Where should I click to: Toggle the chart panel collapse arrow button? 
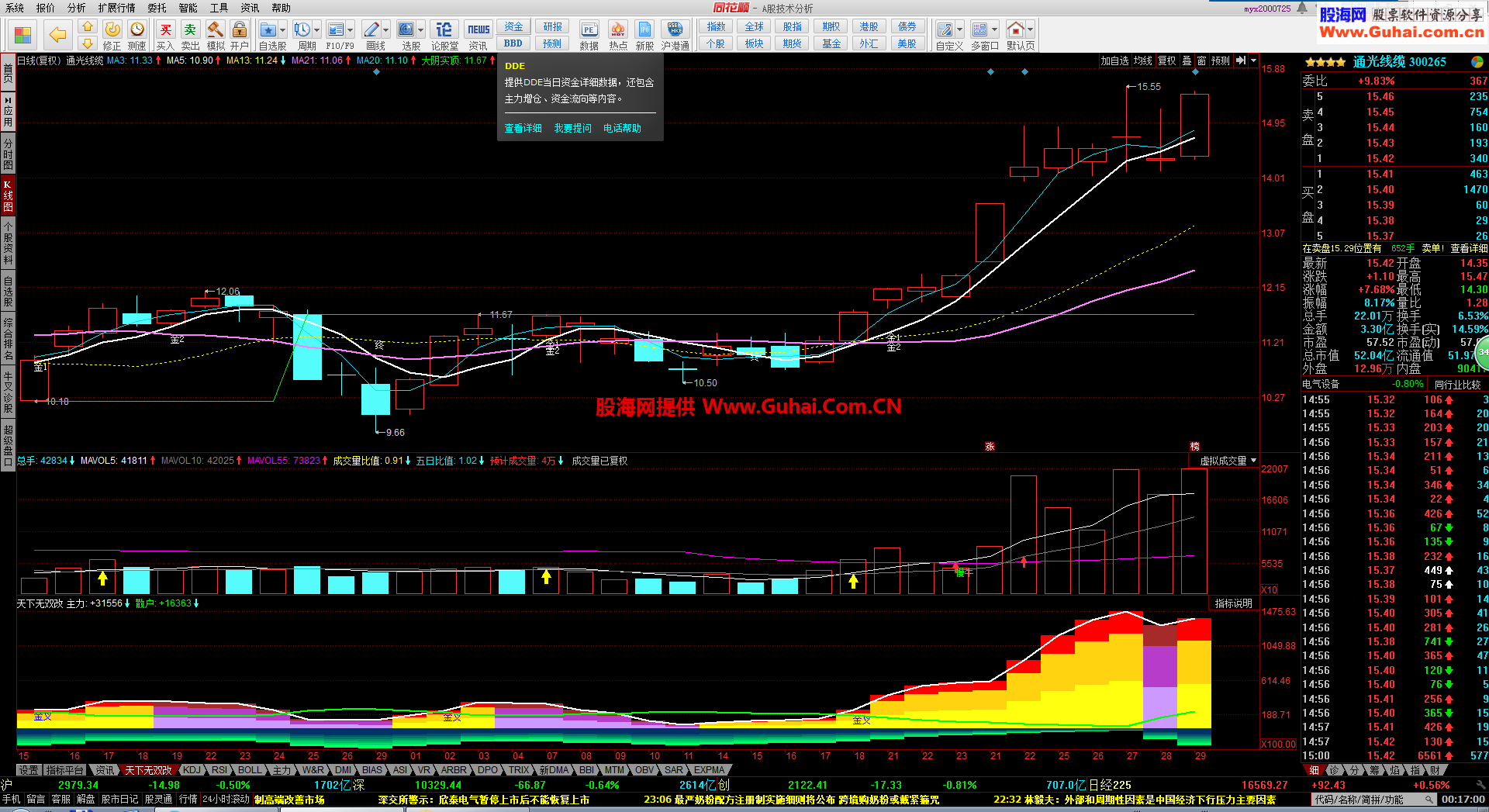tap(1241, 60)
